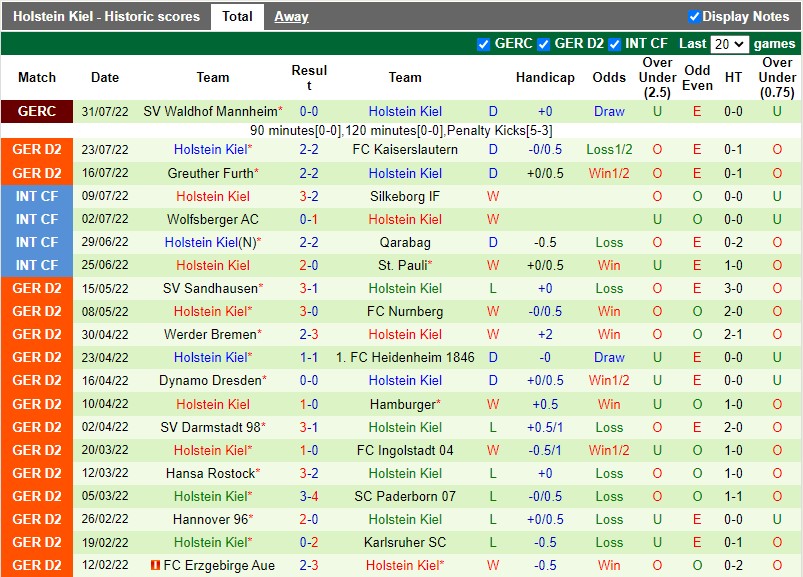Viewport: 803px width, 577px height.
Task: Click the GER D2 label on 12/02/22 row
Action: point(37,565)
